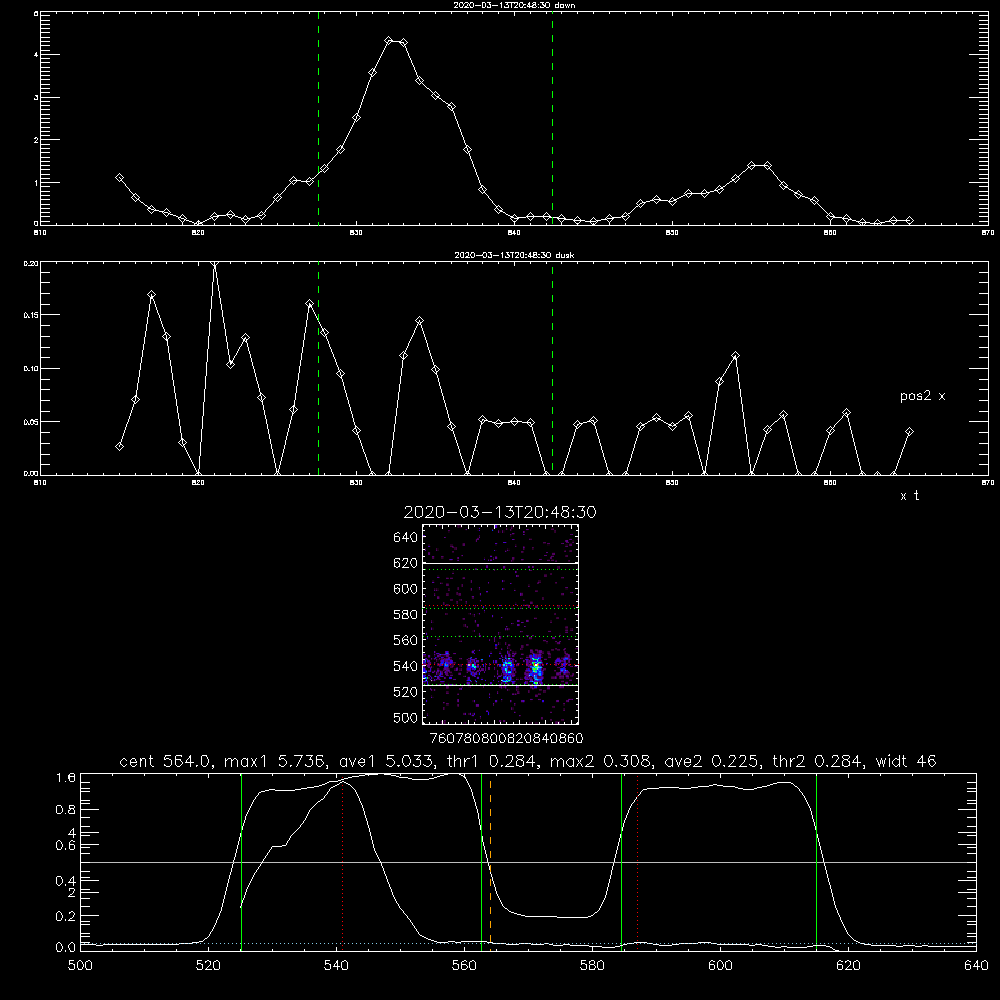The width and height of the screenshot is (1000, 1000).
Task: Click the x-axis numbers below the spectrogram image
Action: pos(506,738)
